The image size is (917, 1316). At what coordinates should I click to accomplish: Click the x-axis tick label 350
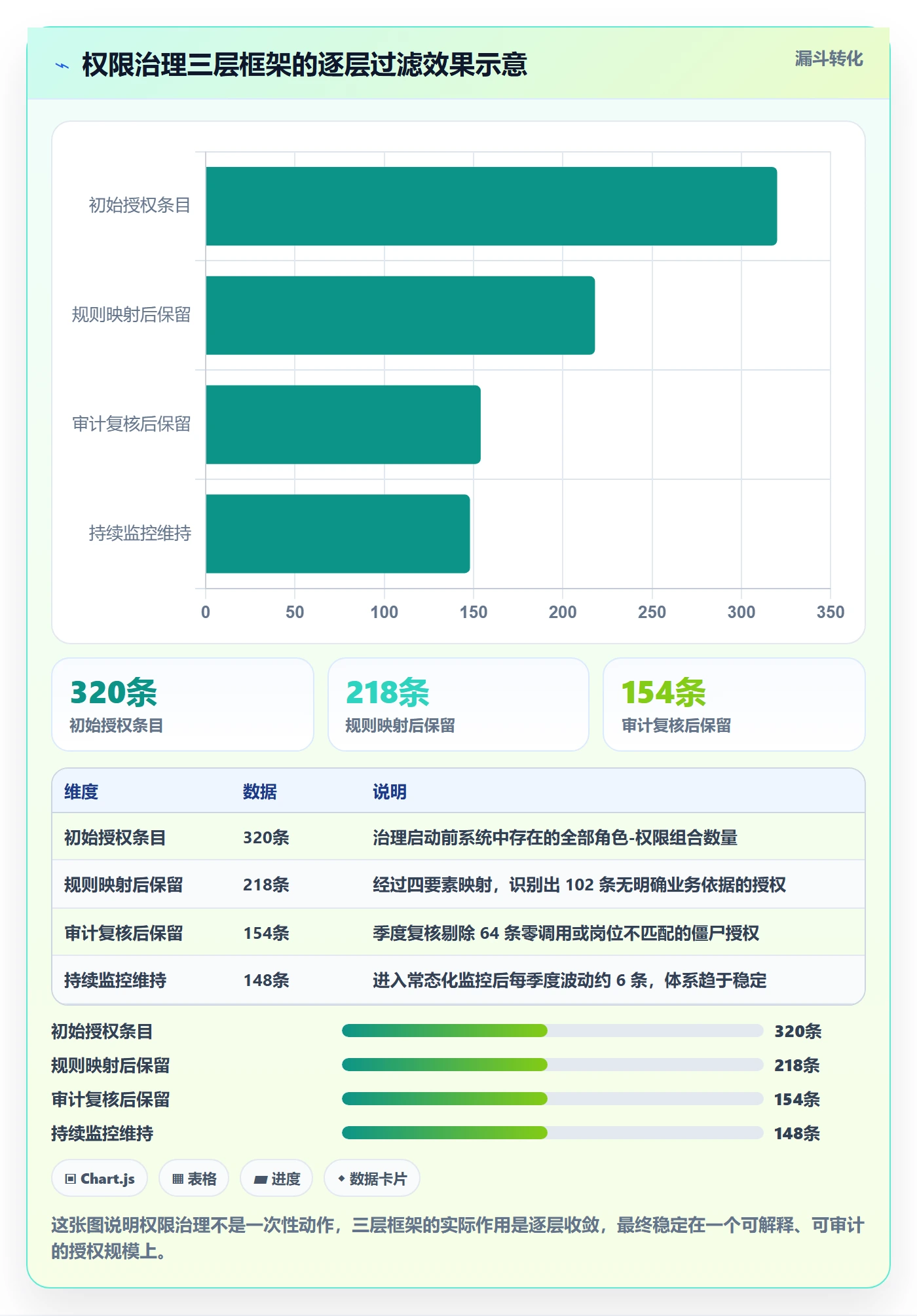click(x=830, y=612)
